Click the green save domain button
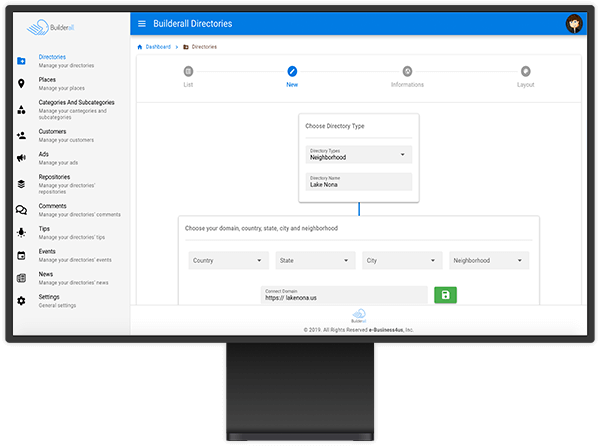Viewport: 600px width, 446px height. tap(445, 295)
